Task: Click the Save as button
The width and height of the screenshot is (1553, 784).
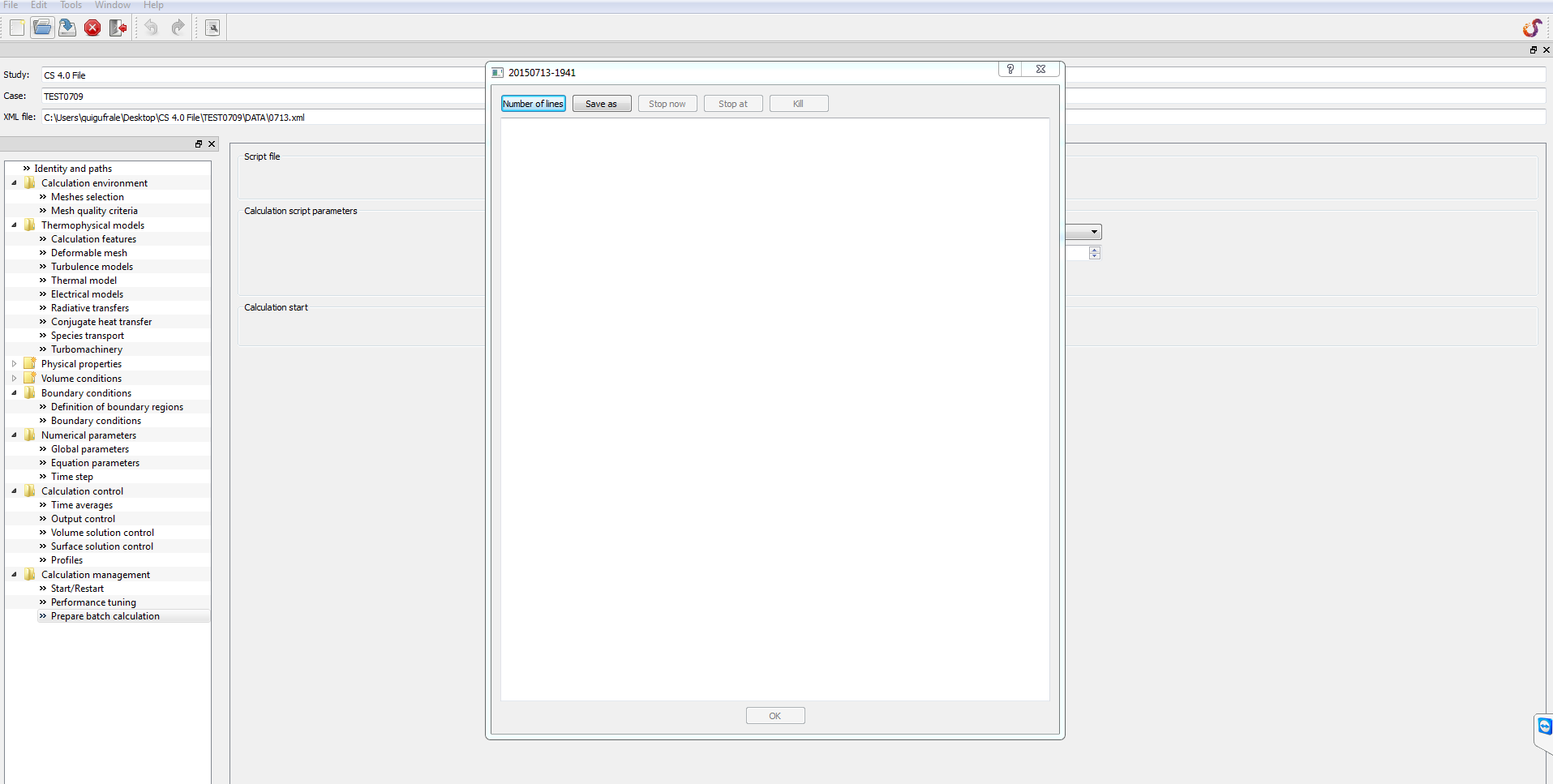Action: (x=601, y=104)
